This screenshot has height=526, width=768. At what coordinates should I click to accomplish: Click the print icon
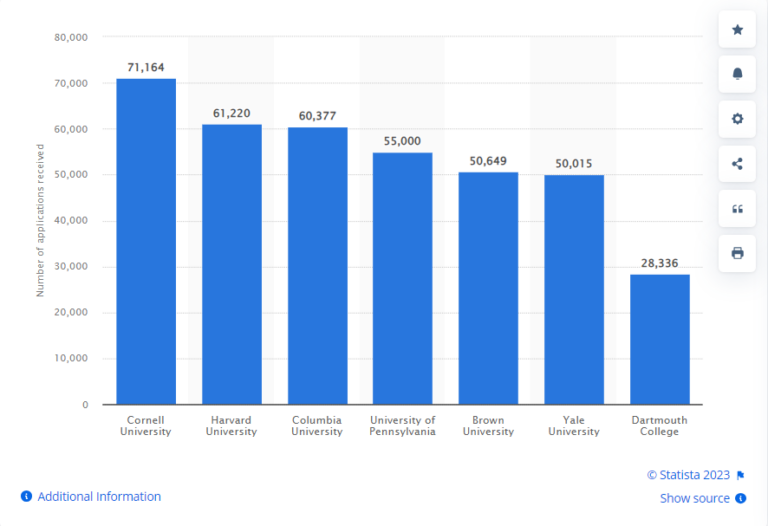[x=737, y=253]
